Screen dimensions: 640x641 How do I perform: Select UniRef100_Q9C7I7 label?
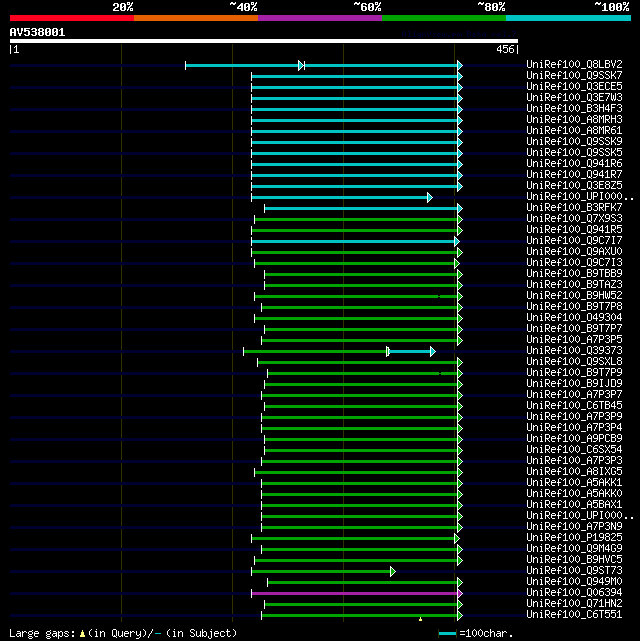click(574, 241)
